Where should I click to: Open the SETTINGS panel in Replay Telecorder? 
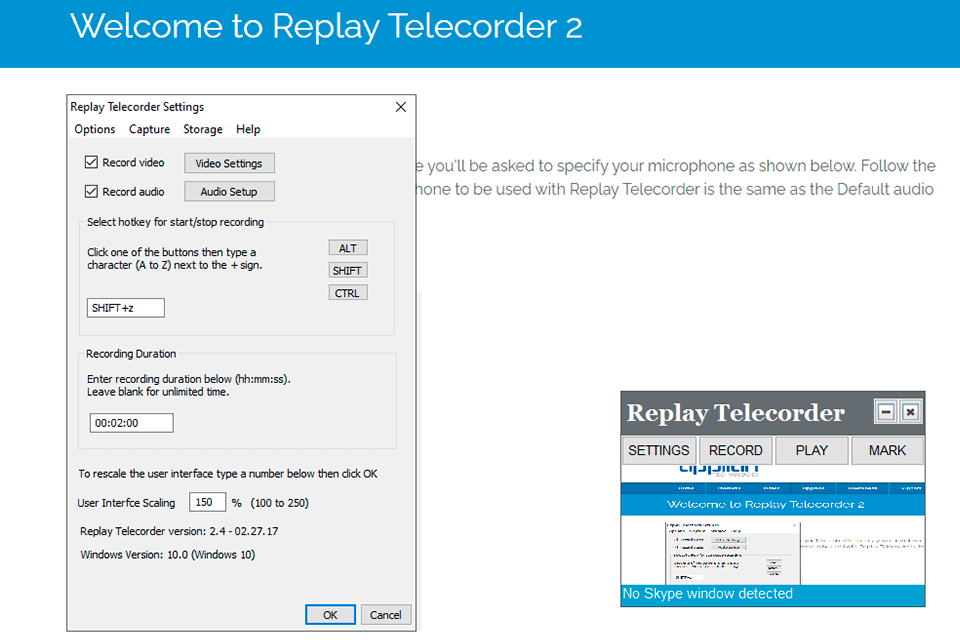(x=658, y=450)
